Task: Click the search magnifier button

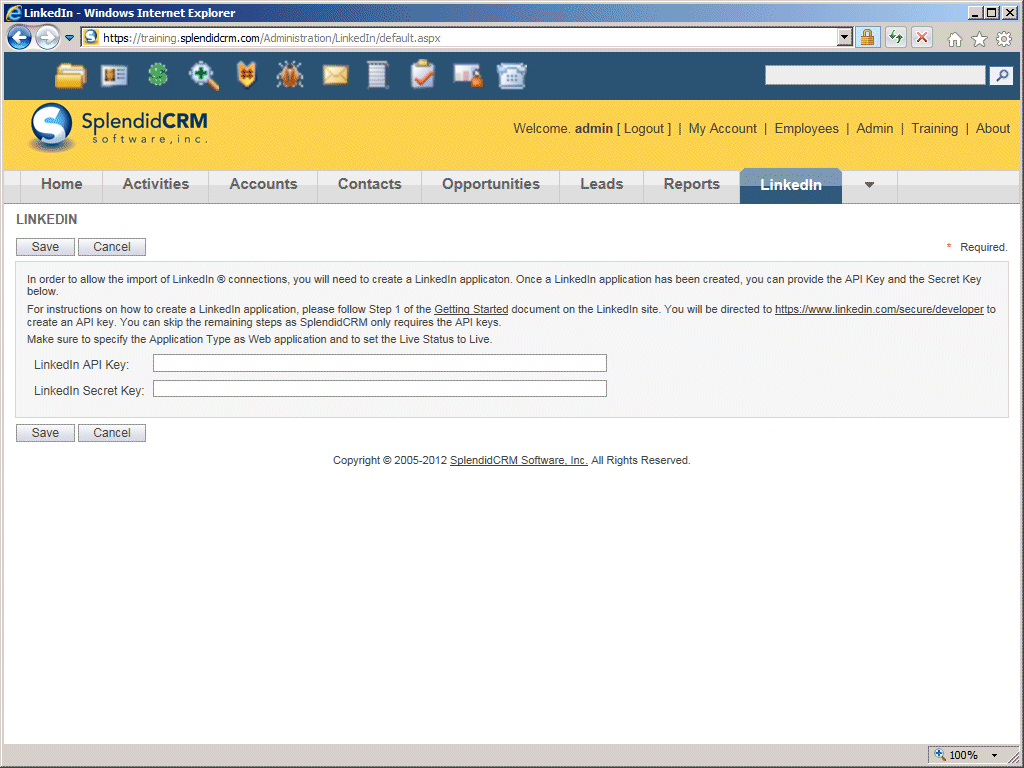Action: [1001, 76]
